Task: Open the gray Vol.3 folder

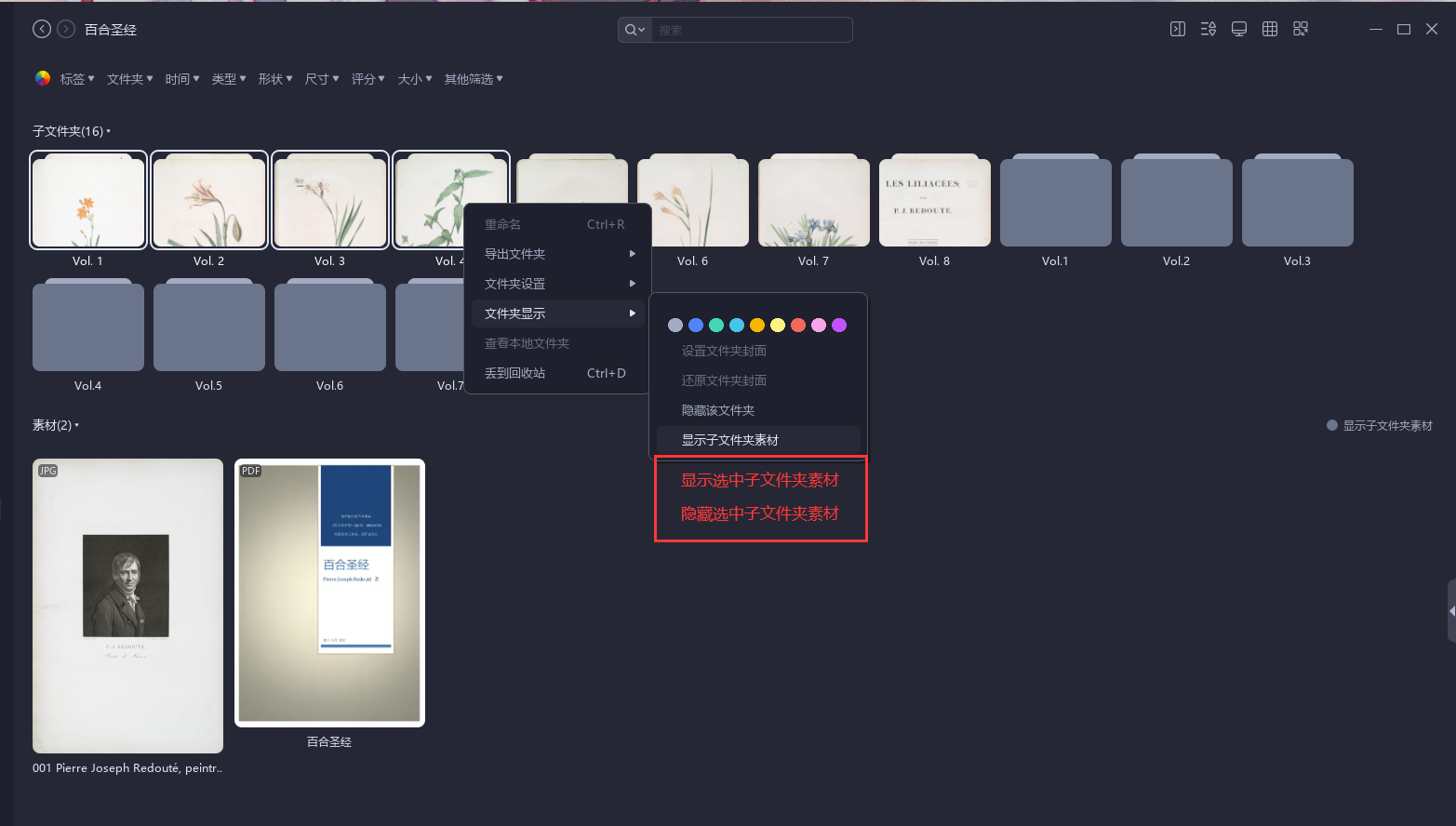Action: coord(1298,200)
